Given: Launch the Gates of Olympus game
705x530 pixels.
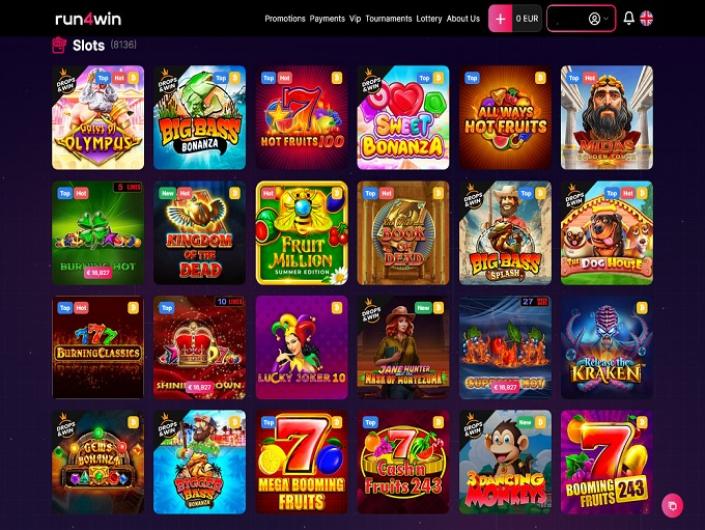Looking at the screenshot, I should click(98, 117).
